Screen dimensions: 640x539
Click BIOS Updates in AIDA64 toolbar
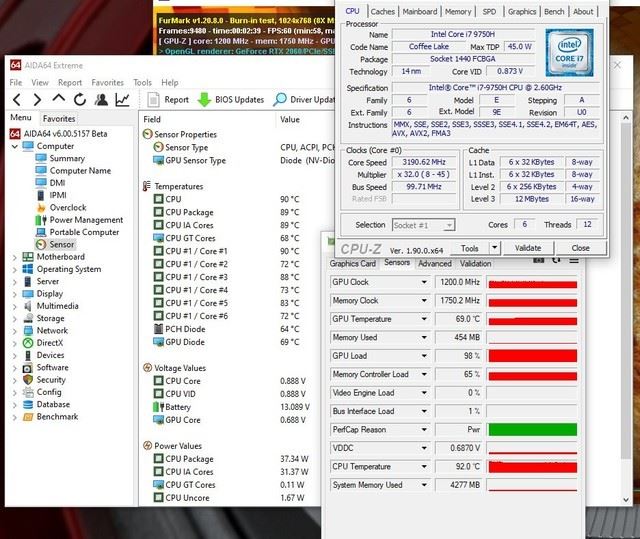point(231,100)
